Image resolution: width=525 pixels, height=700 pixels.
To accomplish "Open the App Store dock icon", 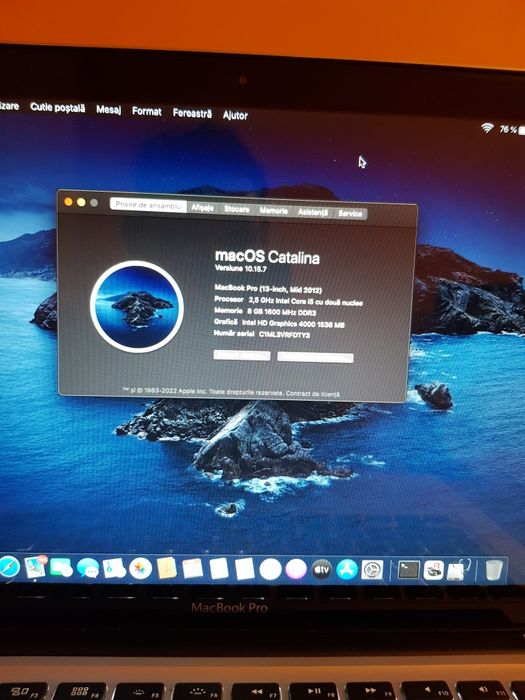I will pos(347,570).
